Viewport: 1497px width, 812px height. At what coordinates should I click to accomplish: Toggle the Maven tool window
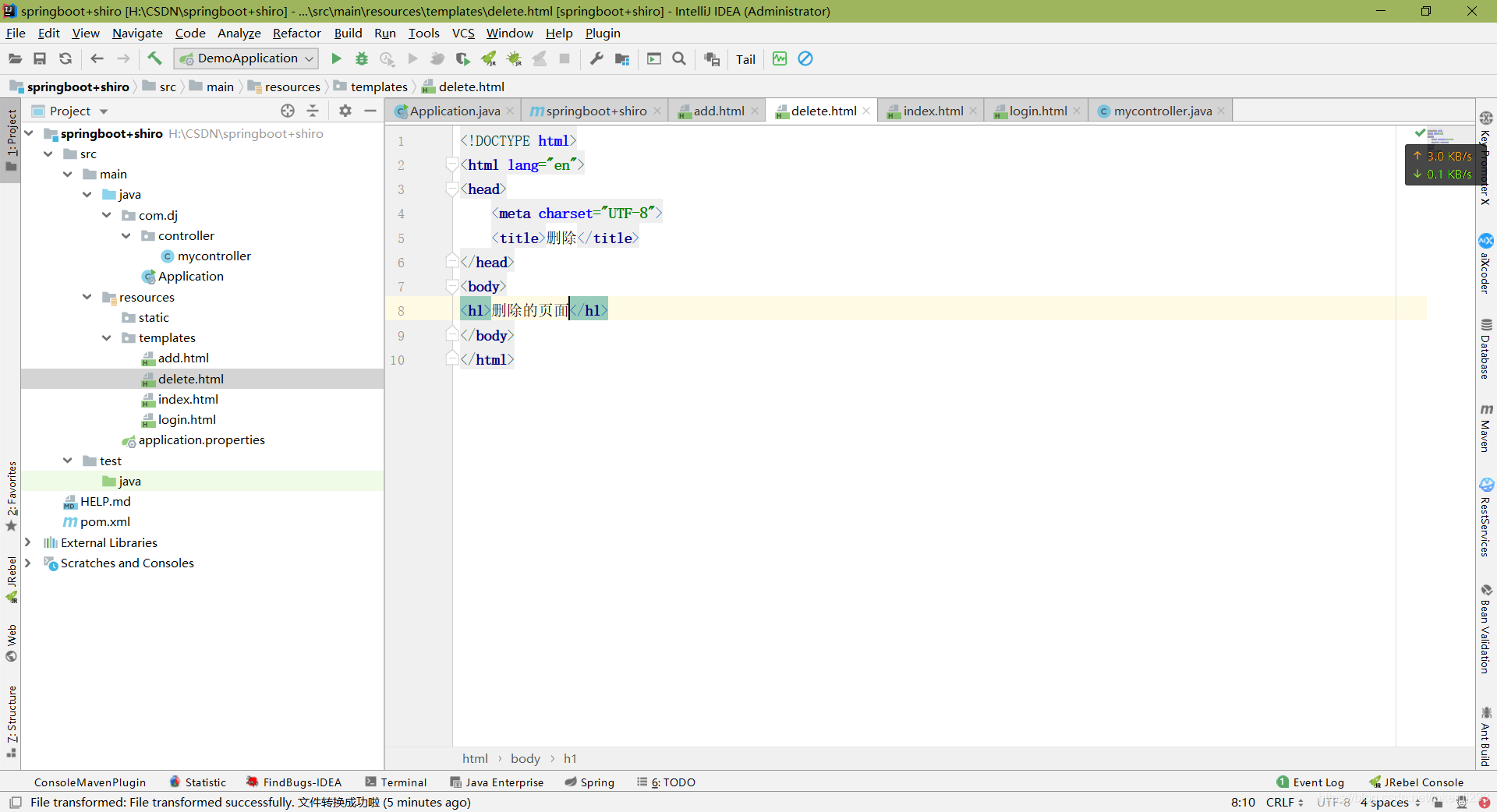tap(1486, 429)
